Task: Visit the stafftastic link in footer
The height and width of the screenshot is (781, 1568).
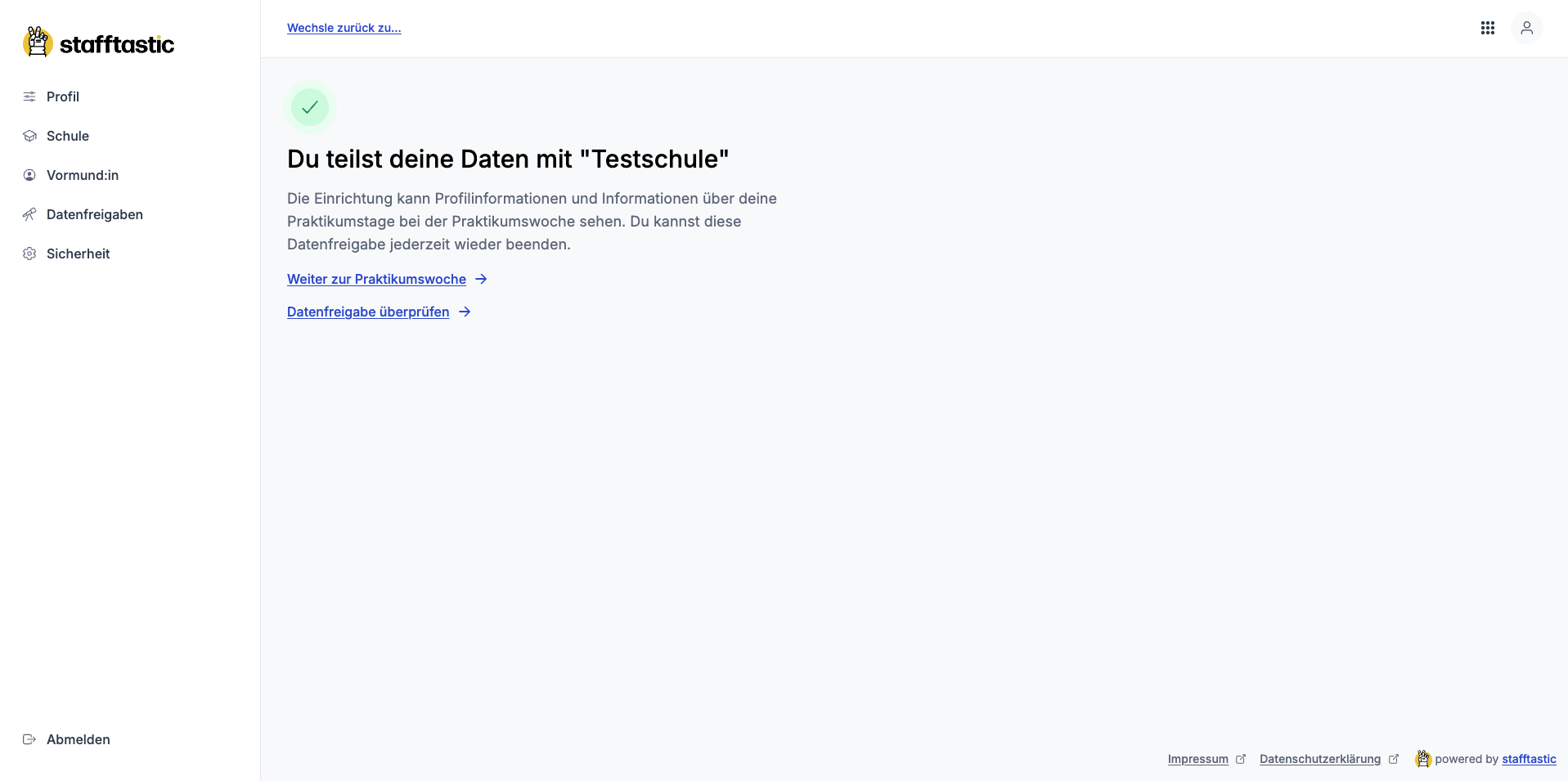Action: point(1529,759)
